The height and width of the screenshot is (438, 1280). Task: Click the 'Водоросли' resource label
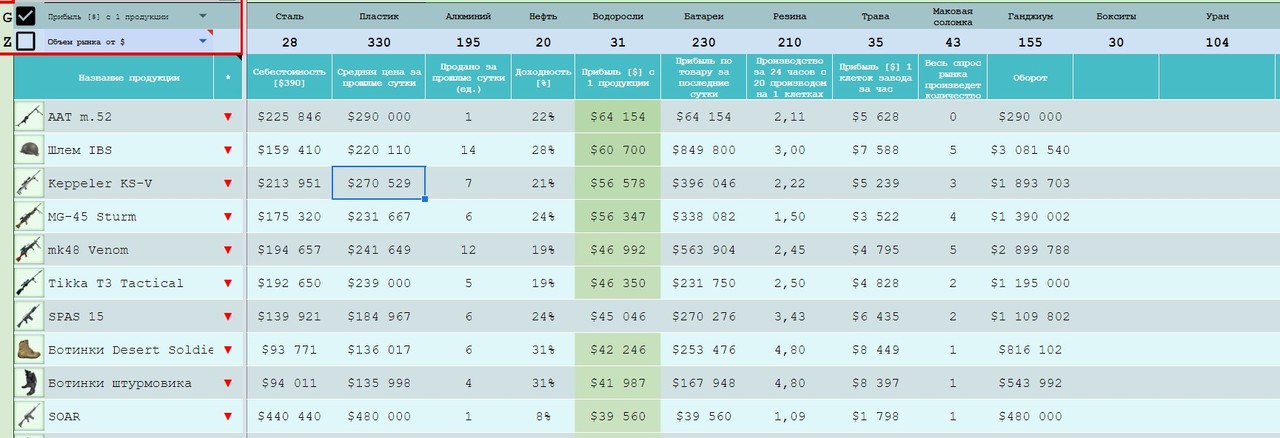(618, 17)
